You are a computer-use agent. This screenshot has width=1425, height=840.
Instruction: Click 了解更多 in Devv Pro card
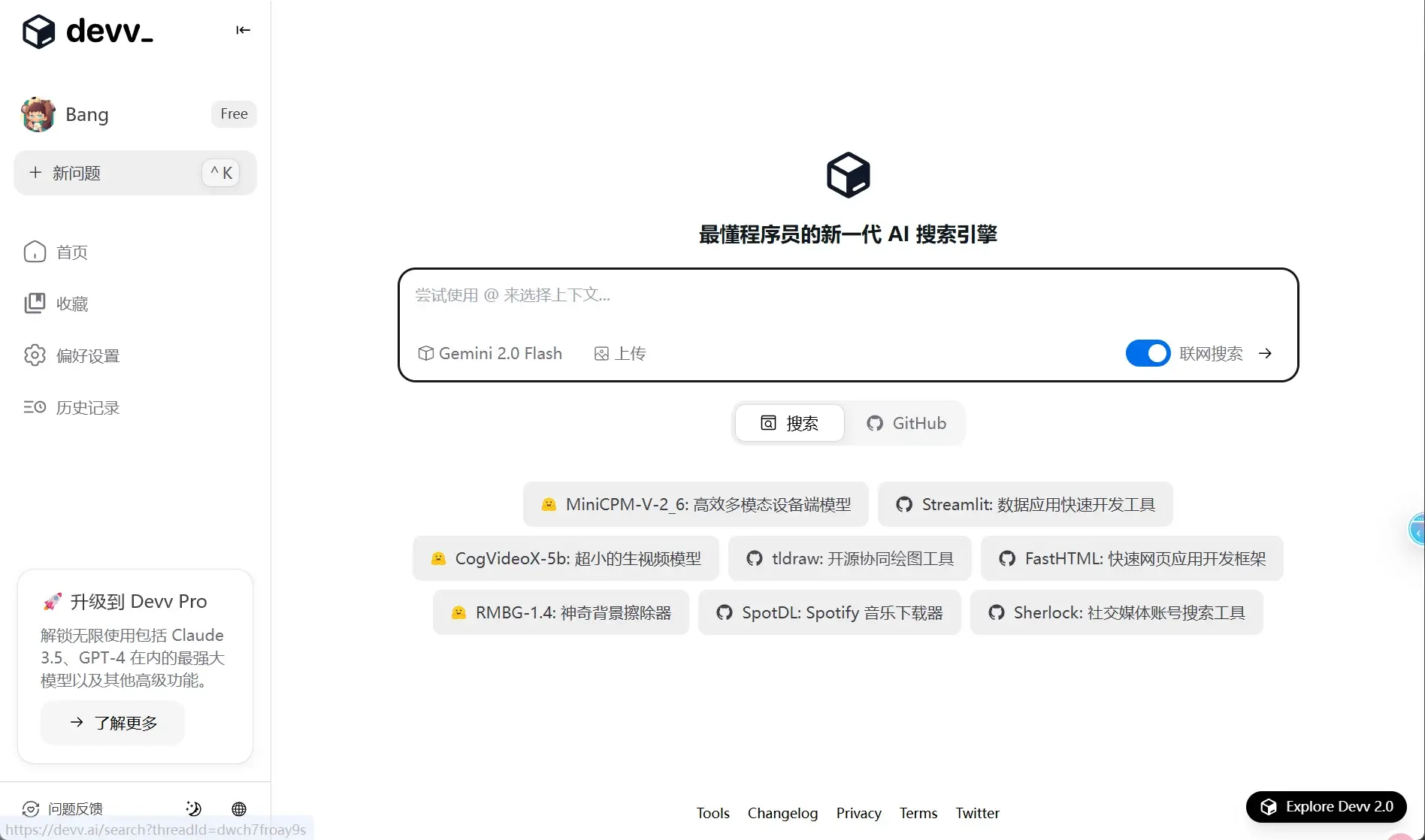(113, 723)
